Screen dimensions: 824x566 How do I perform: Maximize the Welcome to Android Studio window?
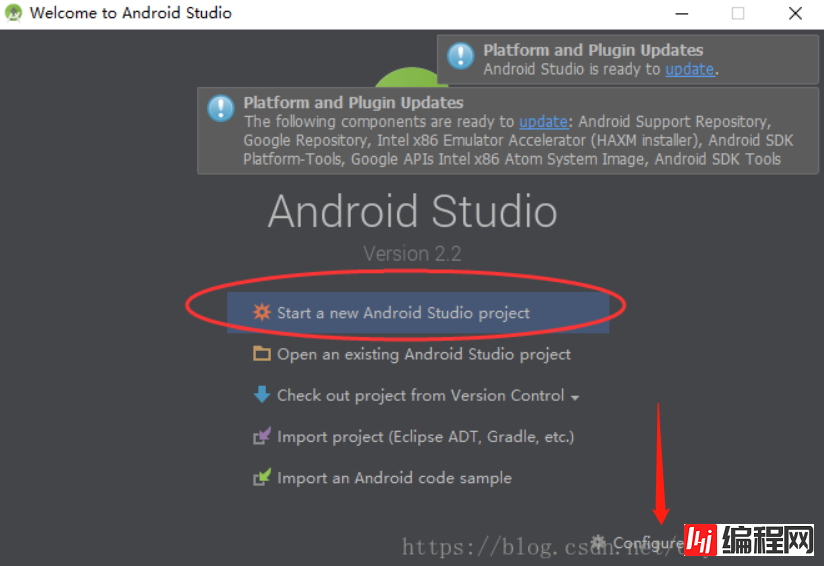(738, 14)
